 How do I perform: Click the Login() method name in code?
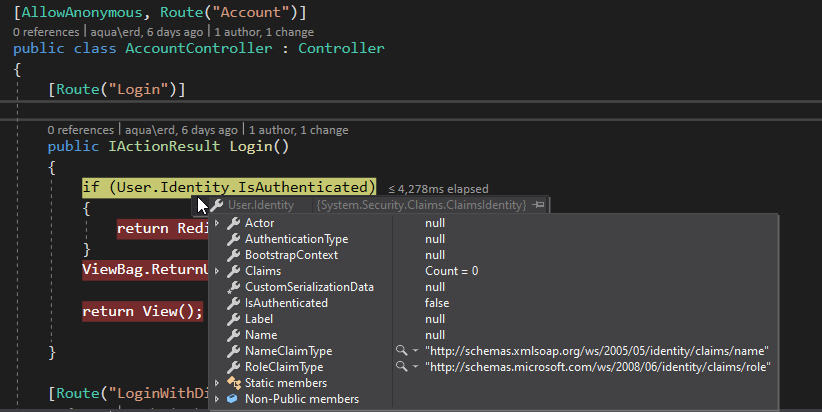click(x=259, y=146)
